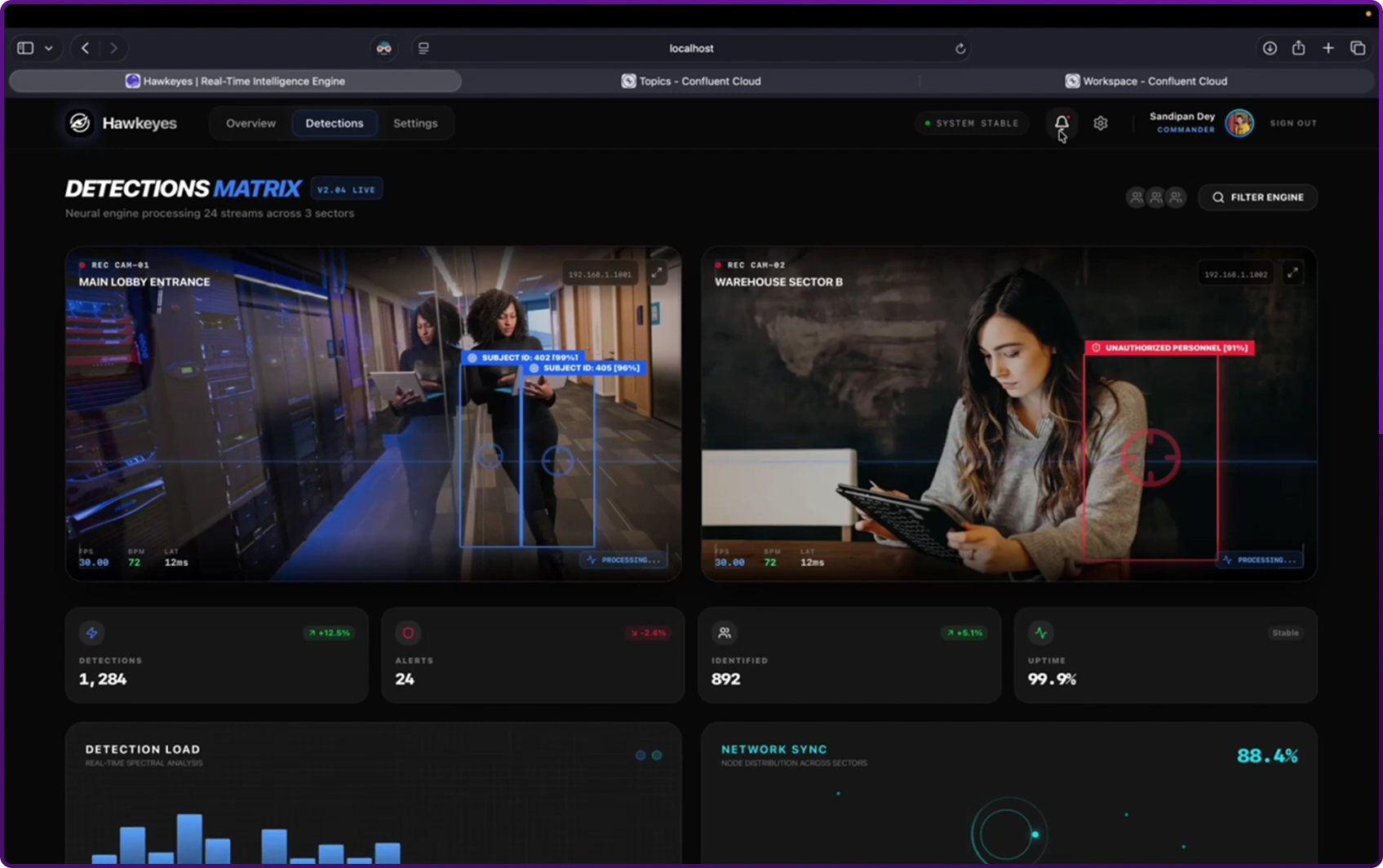Click the 1,284 detections value
The image size is (1383, 868).
(x=103, y=679)
